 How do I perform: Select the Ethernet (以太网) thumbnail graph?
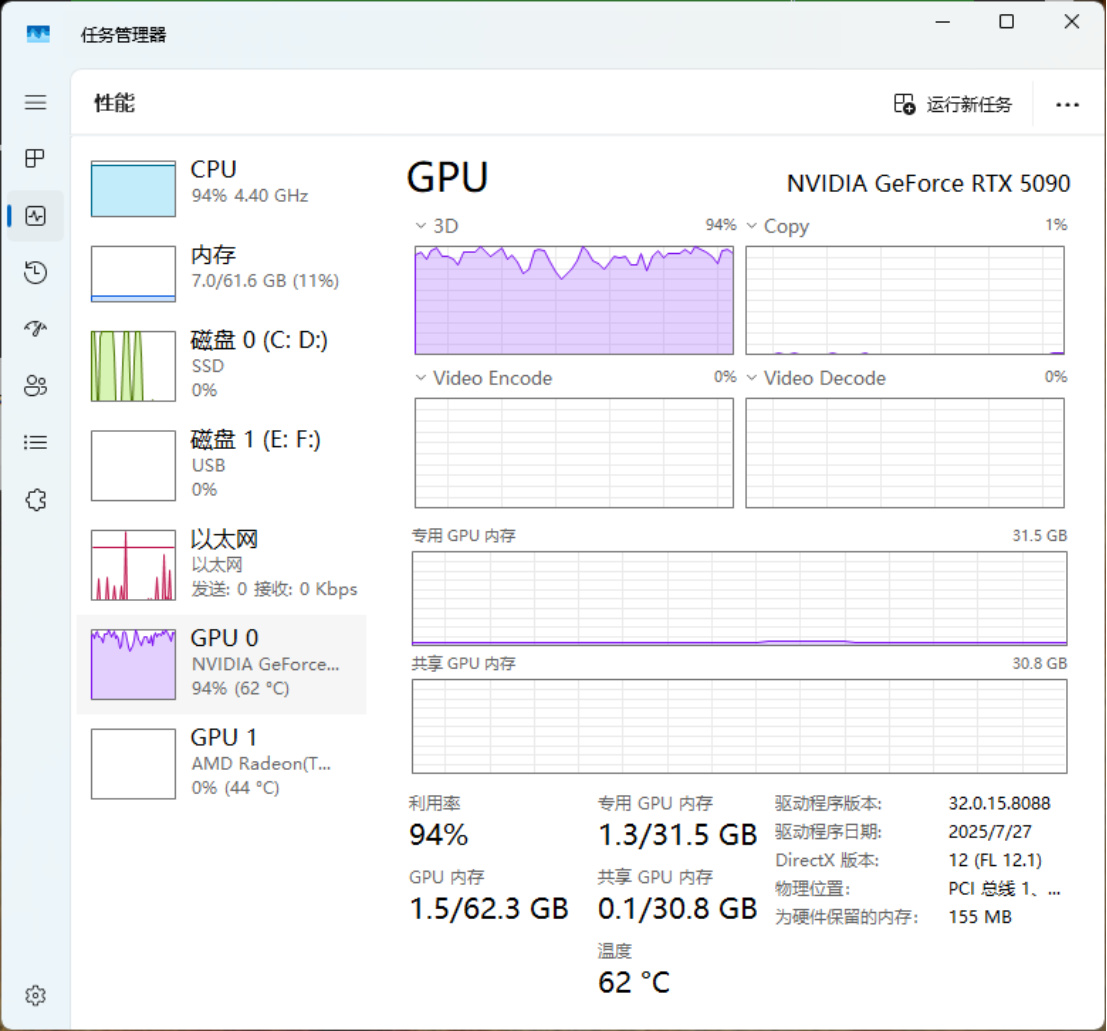coord(133,565)
